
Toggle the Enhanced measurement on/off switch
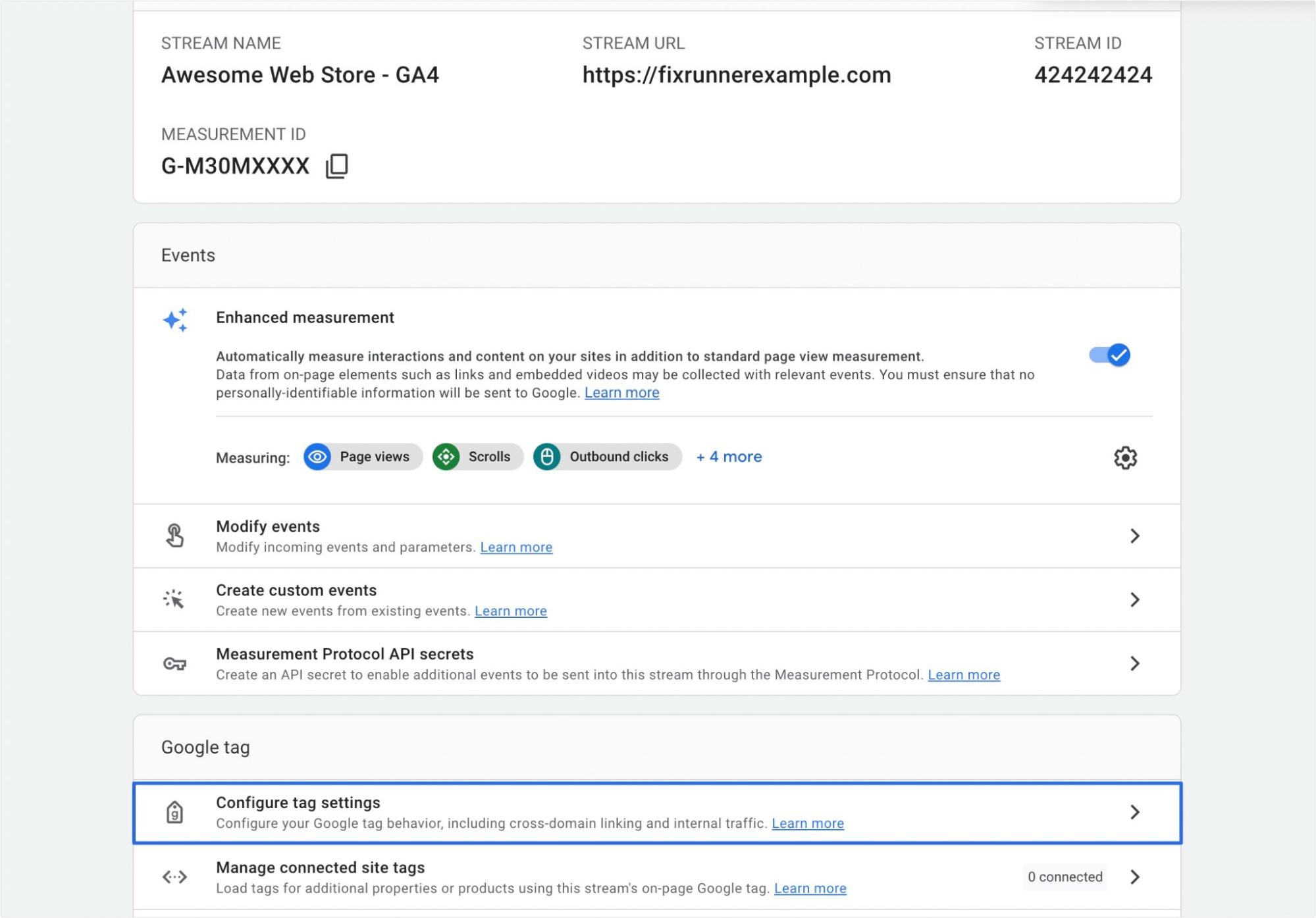[x=1110, y=355]
